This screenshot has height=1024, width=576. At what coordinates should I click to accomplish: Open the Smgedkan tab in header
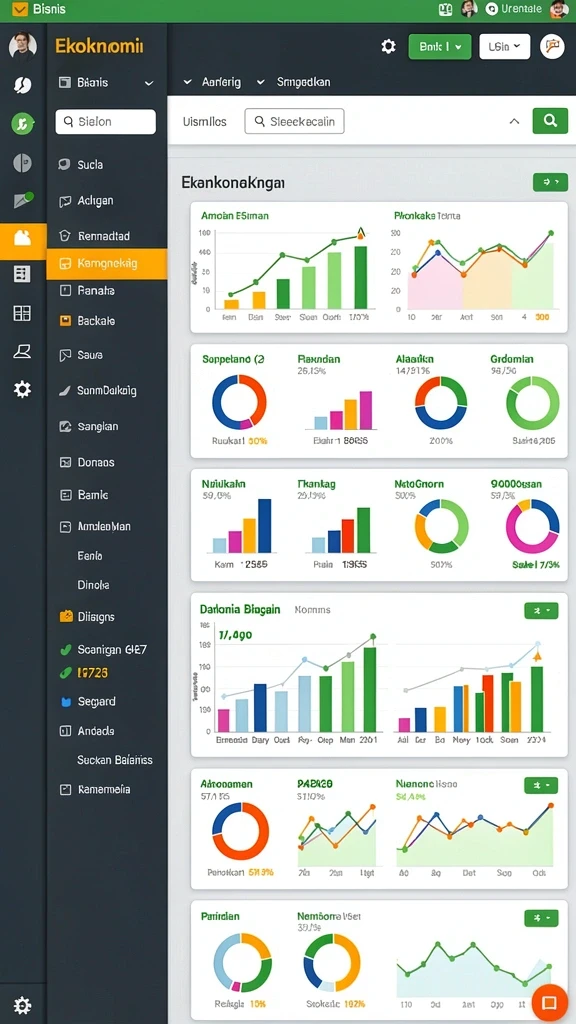[x=303, y=82]
